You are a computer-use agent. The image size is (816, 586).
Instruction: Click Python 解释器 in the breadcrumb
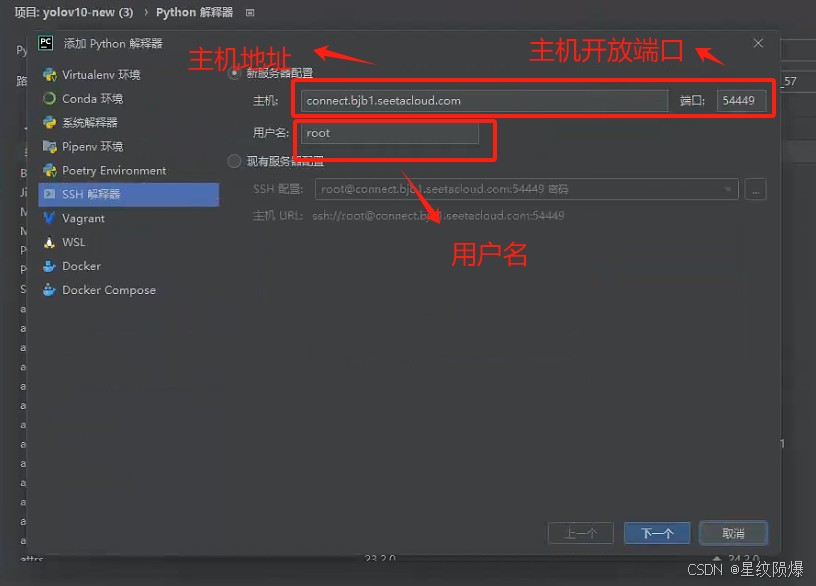pos(195,12)
